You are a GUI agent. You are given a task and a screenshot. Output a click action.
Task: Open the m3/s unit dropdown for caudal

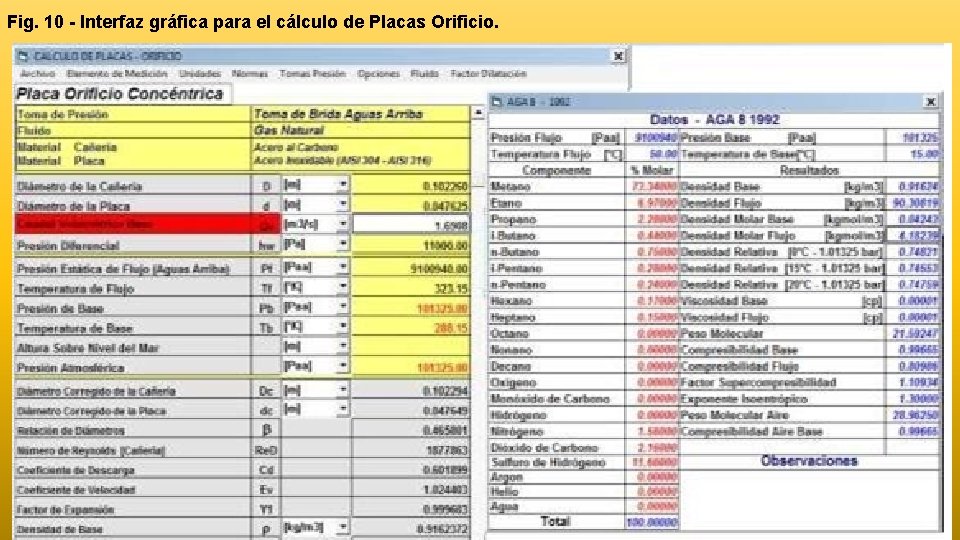tap(343, 224)
